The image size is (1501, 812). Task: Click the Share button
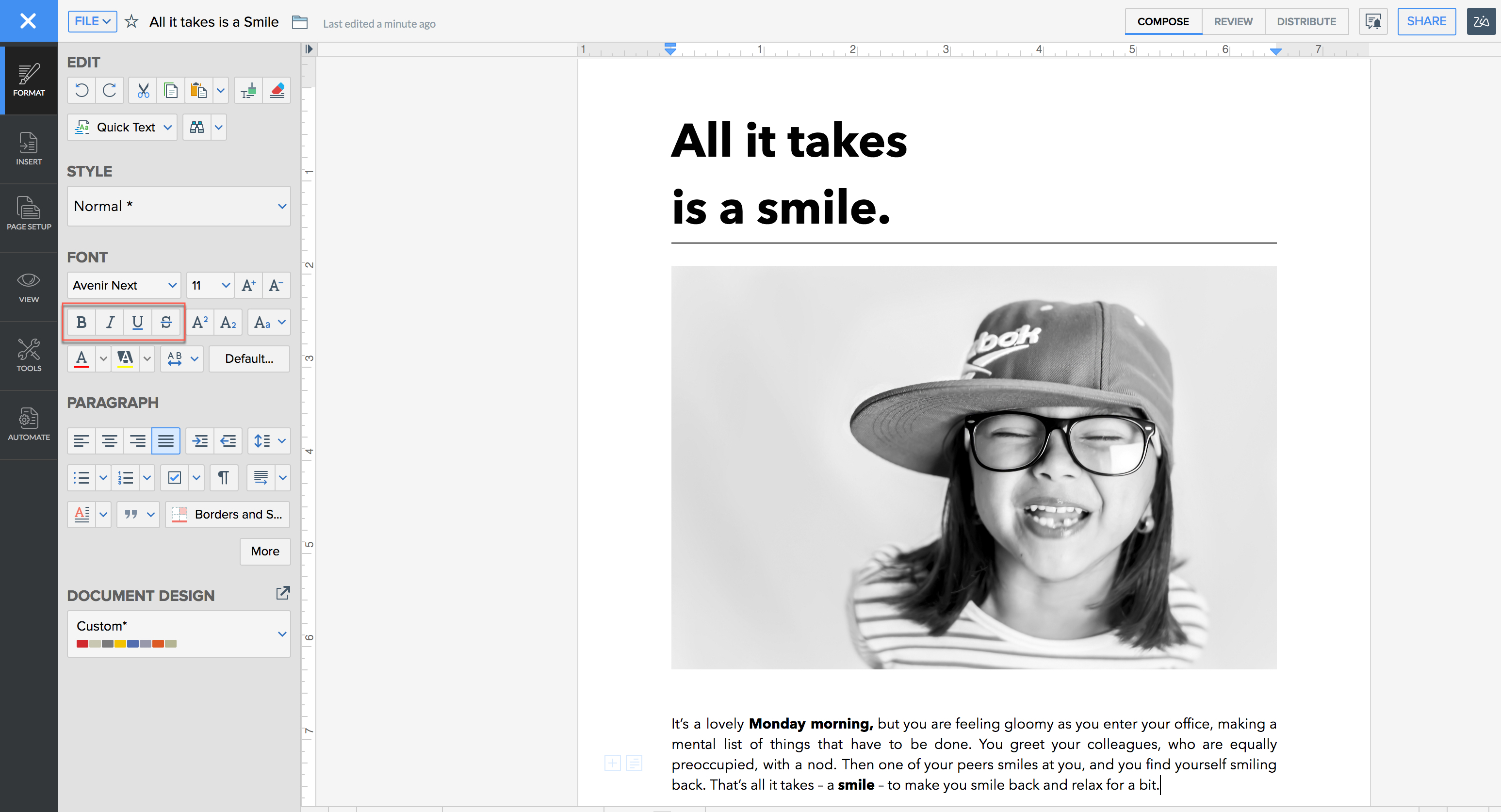click(1426, 21)
